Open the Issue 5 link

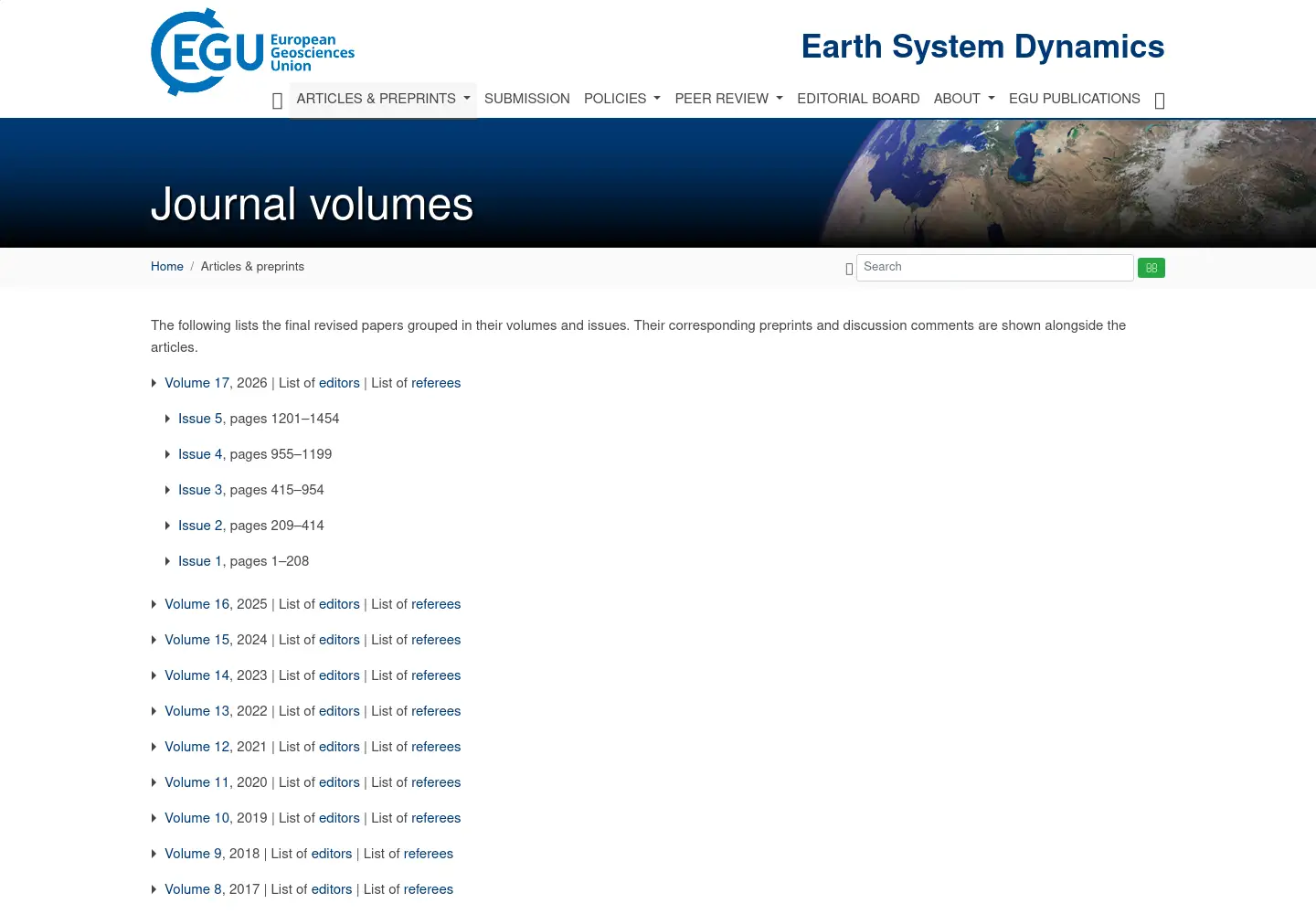click(x=200, y=419)
